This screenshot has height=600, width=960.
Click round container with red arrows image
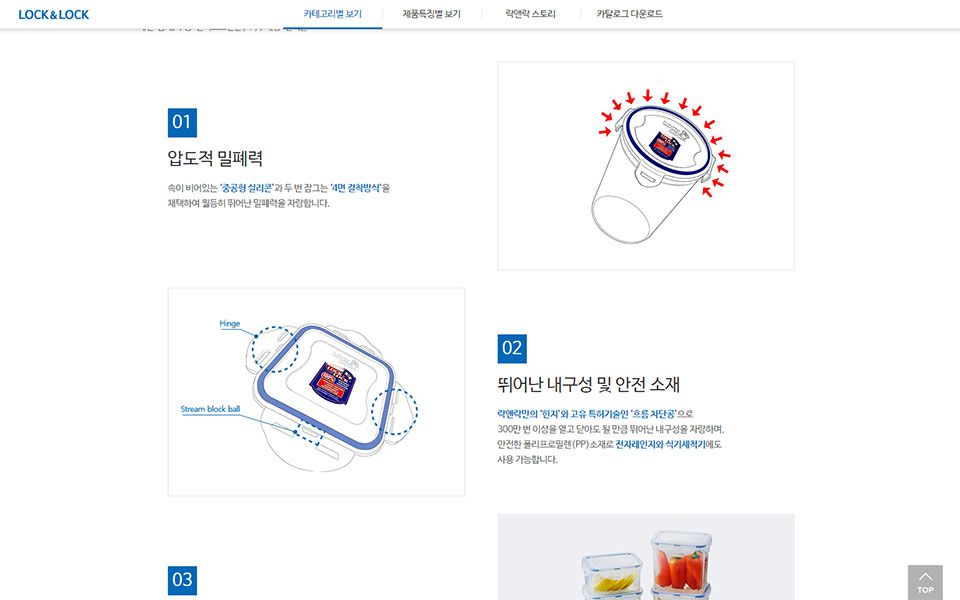[x=646, y=166]
